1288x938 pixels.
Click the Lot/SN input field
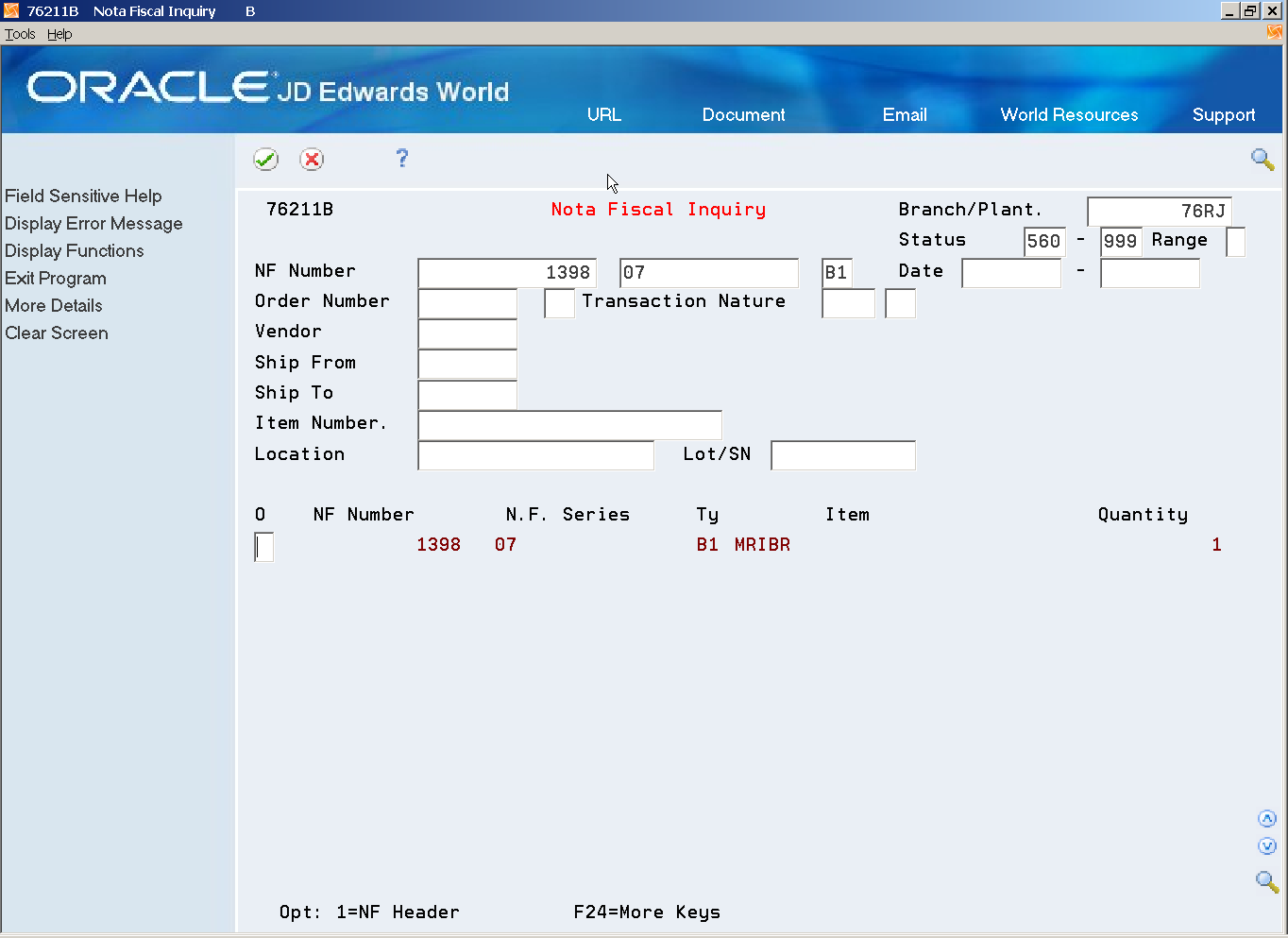pos(843,455)
